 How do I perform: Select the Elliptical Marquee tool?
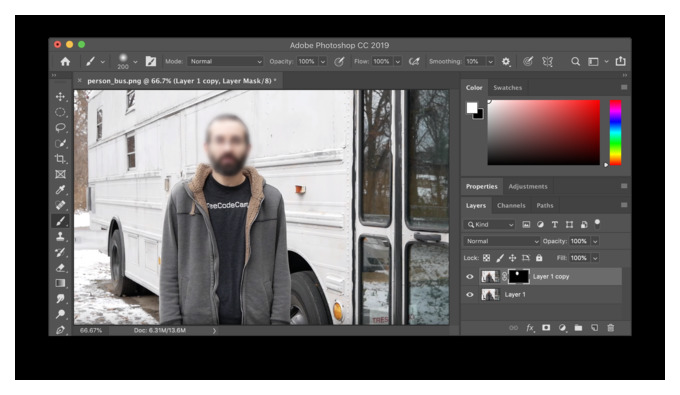60,112
